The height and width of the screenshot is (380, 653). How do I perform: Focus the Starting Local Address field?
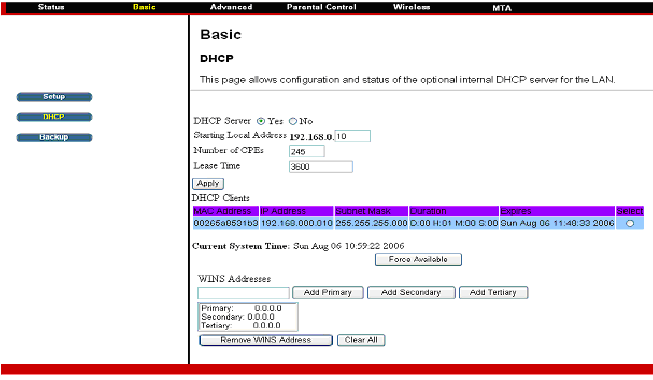click(353, 136)
